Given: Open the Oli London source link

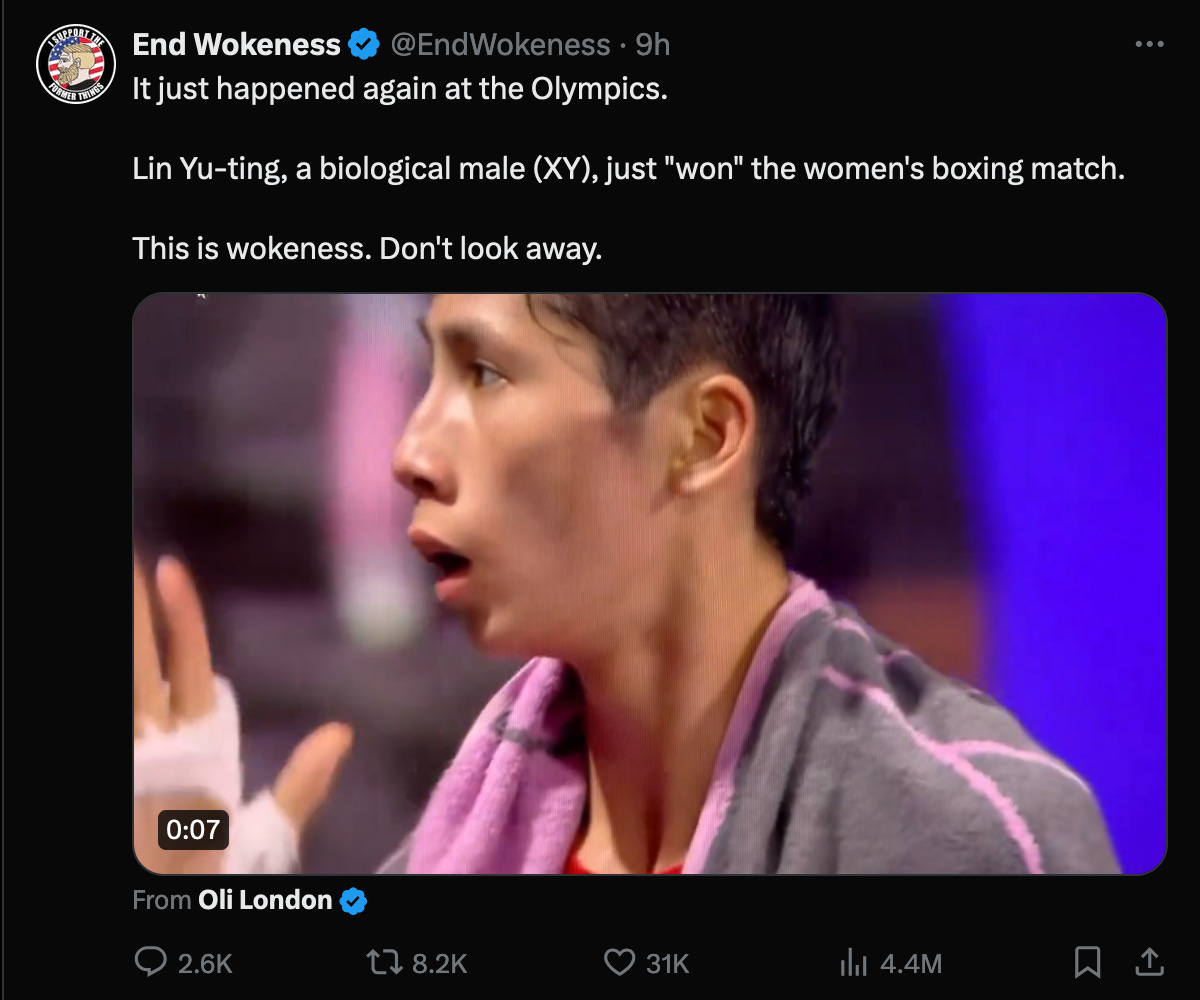Looking at the screenshot, I should coord(265,900).
